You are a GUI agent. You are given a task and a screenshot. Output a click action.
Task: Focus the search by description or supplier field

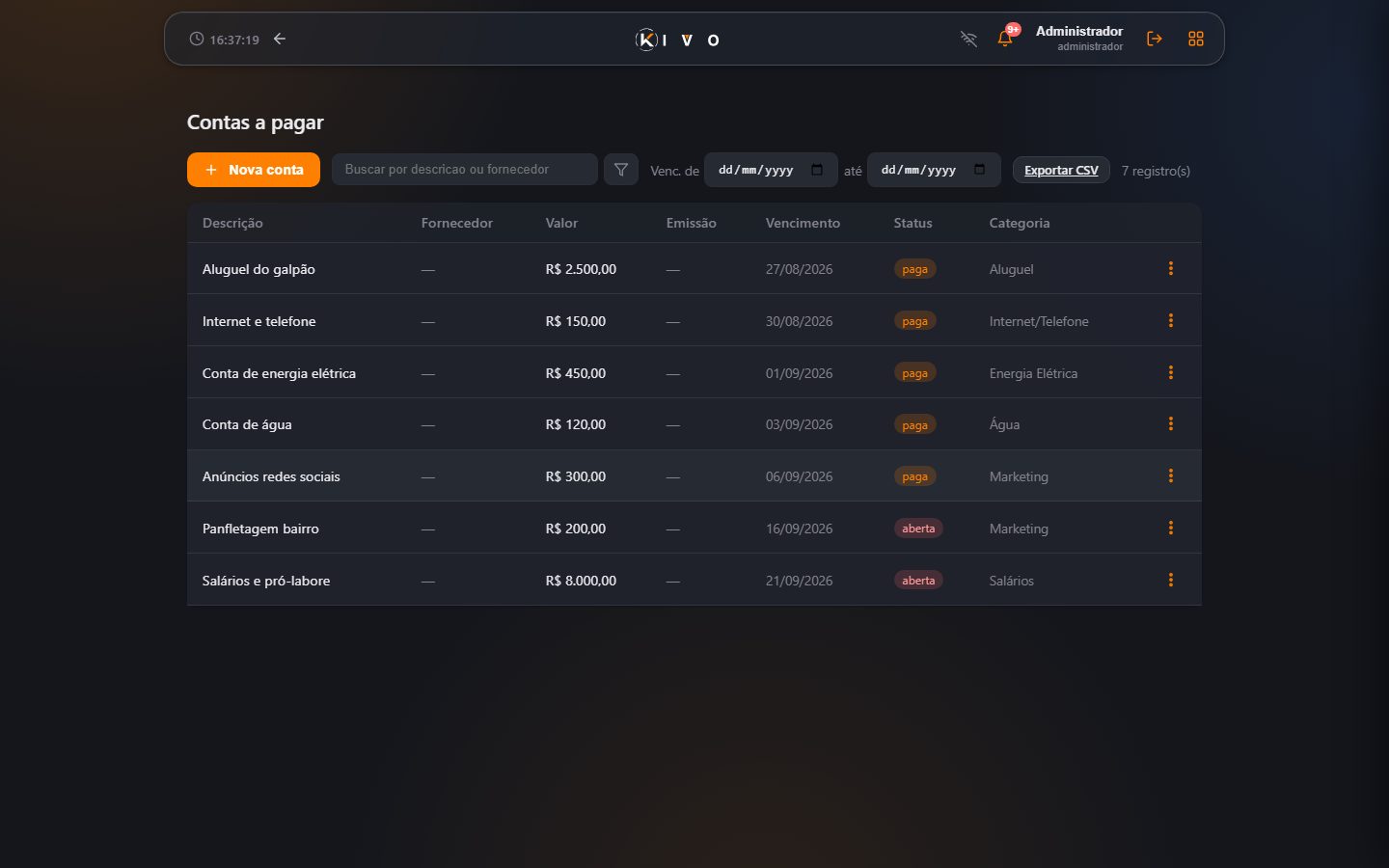click(465, 169)
